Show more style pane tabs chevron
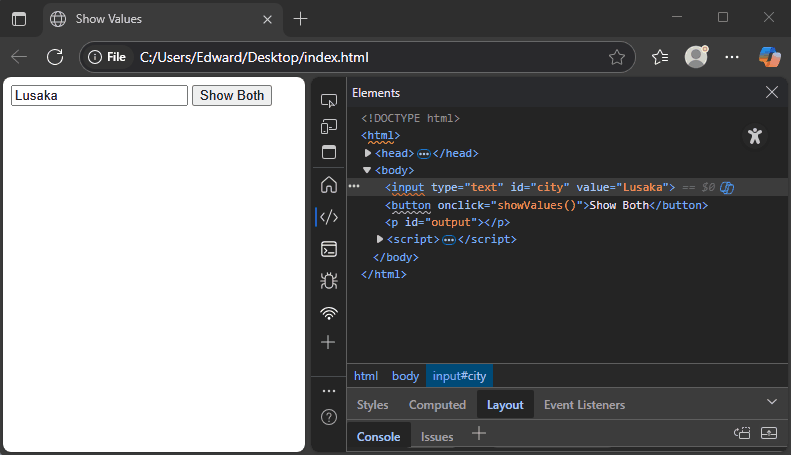 (771, 402)
